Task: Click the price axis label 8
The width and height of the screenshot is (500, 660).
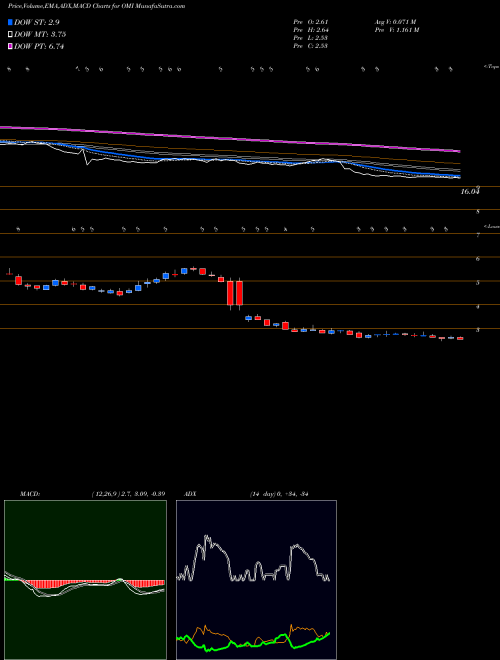Action: pos(478,212)
